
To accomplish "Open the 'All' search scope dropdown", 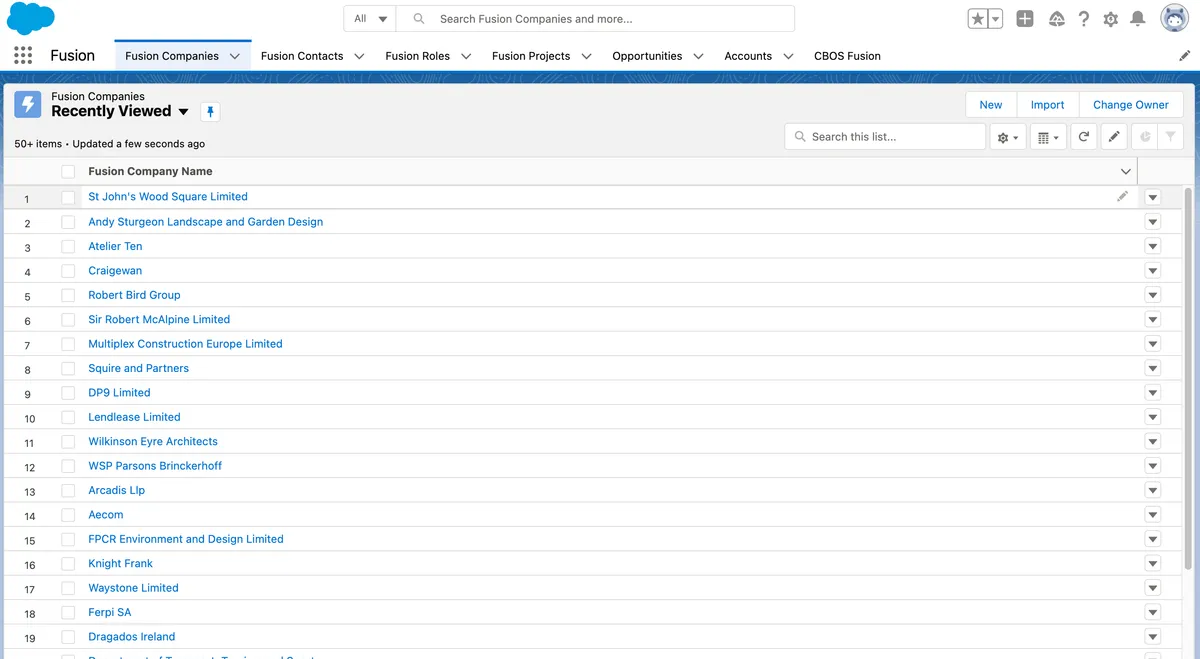I will pos(370,19).
